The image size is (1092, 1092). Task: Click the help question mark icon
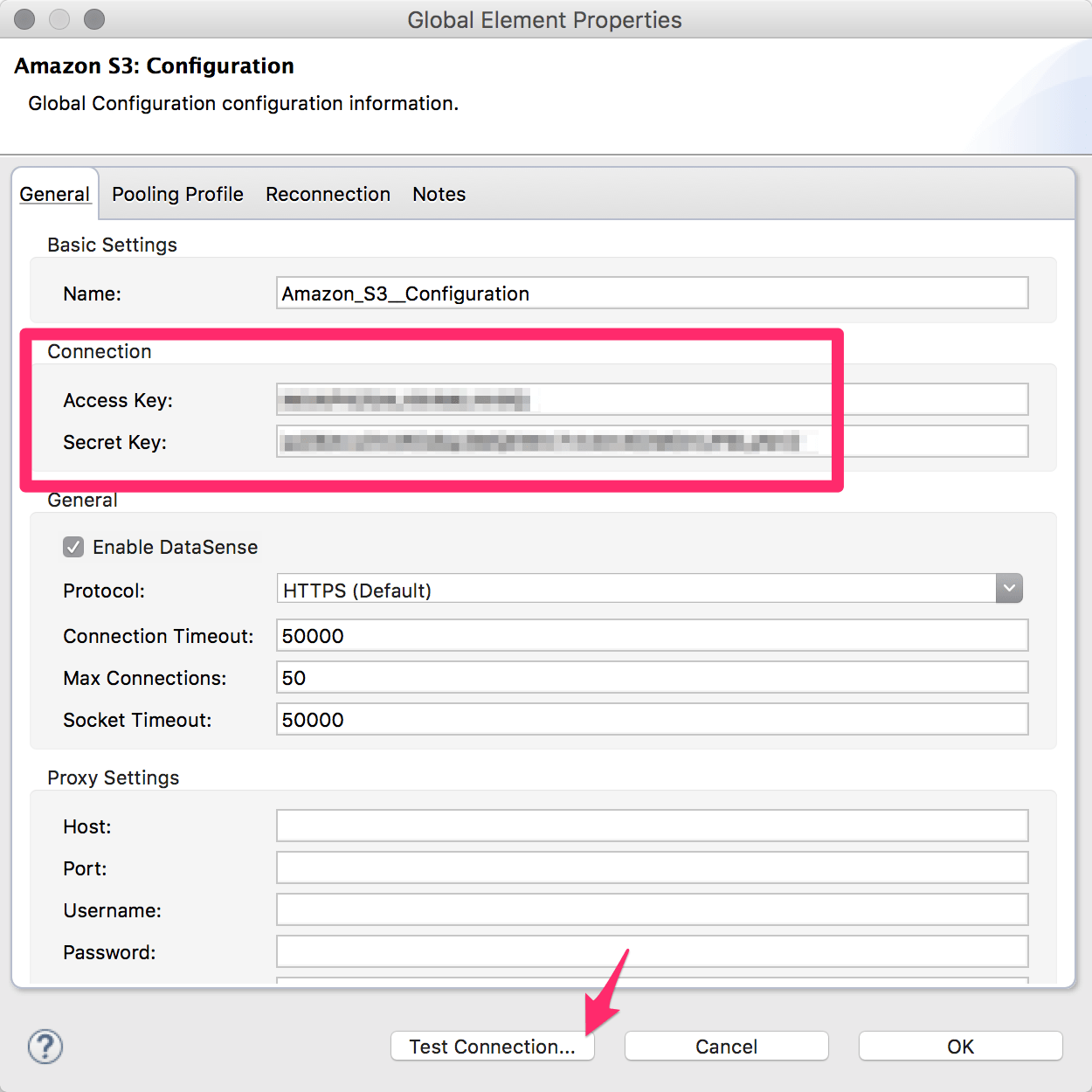point(45,1046)
